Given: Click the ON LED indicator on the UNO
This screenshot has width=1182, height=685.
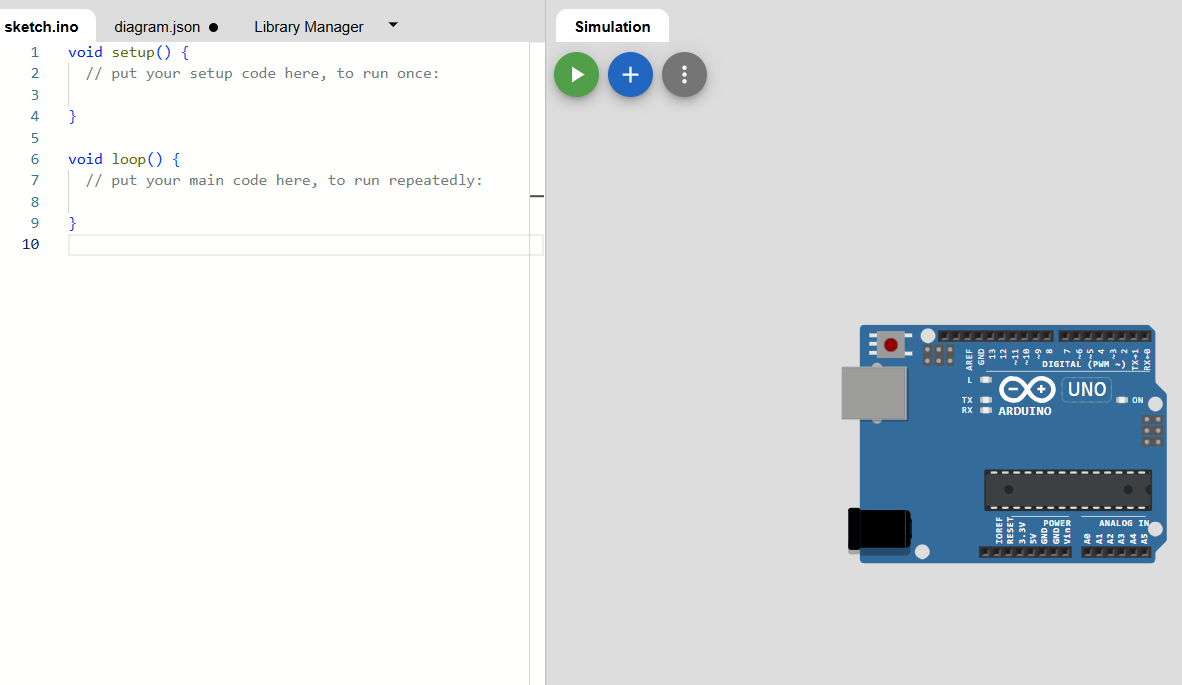Looking at the screenshot, I should (1122, 400).
